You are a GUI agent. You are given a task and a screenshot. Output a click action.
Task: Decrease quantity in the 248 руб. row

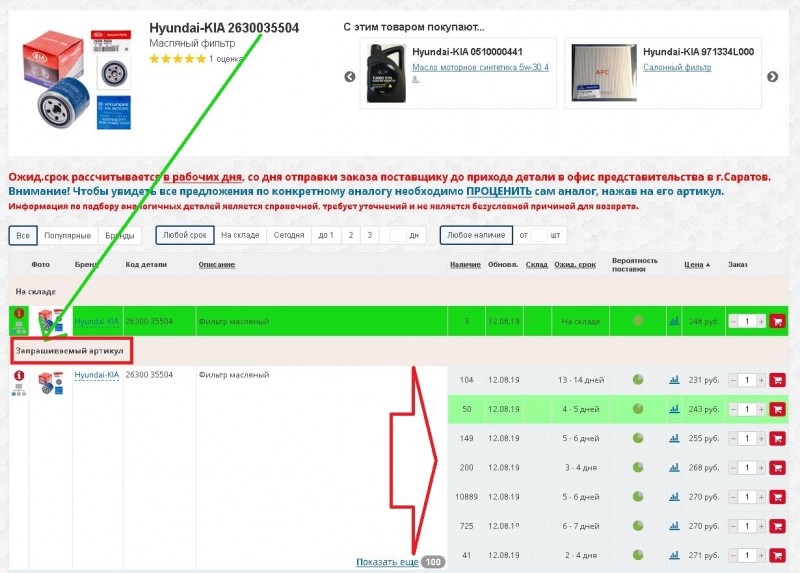(733, 321)
